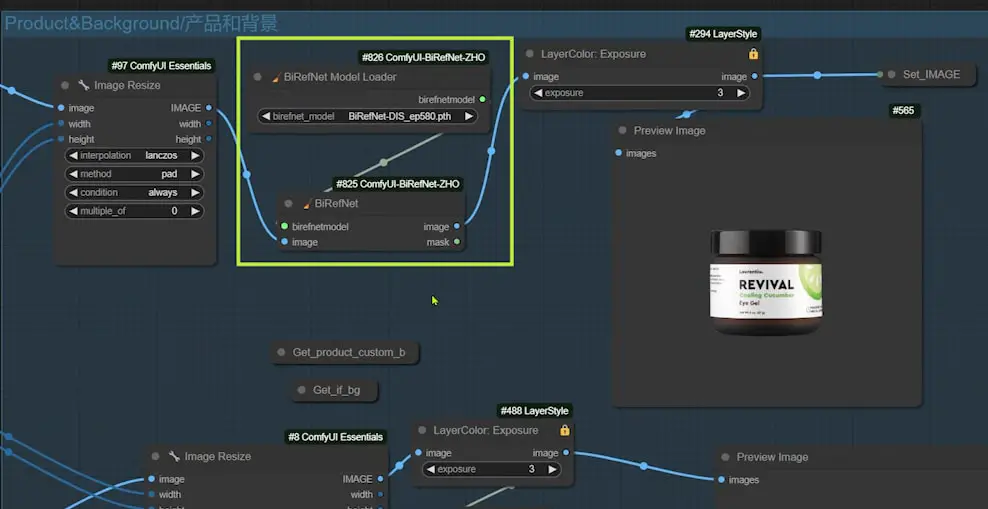Image resolution: width=988 pixels, height=509 pixels.
Task: Click the previous birefnet_model left arrow
Action: pos(267,117)
